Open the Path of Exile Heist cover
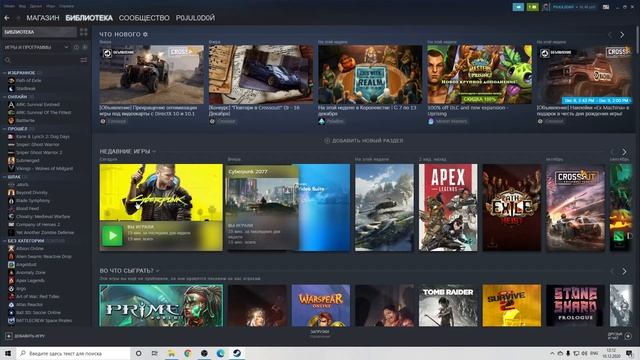Image resolution: width=640 pixels, height=360 pixels. click(x=512, y=207)
